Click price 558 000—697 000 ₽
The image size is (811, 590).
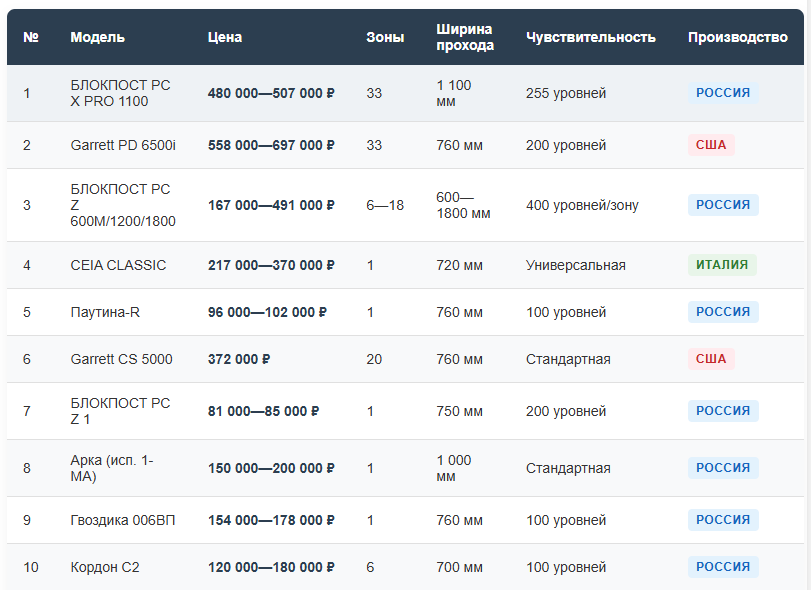pos(271,145)
